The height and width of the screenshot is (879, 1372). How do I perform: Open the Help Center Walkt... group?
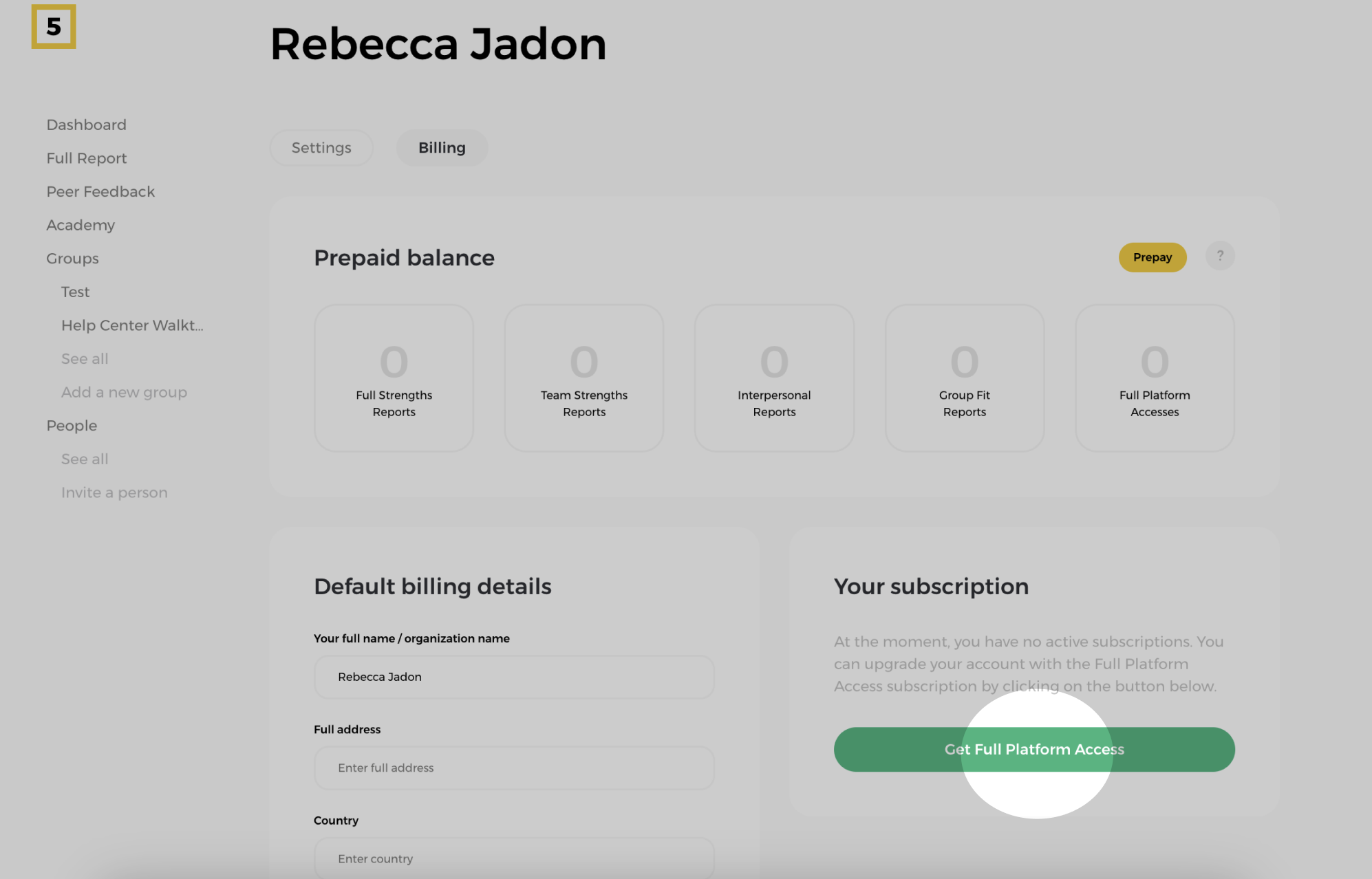tap(132, 325)
